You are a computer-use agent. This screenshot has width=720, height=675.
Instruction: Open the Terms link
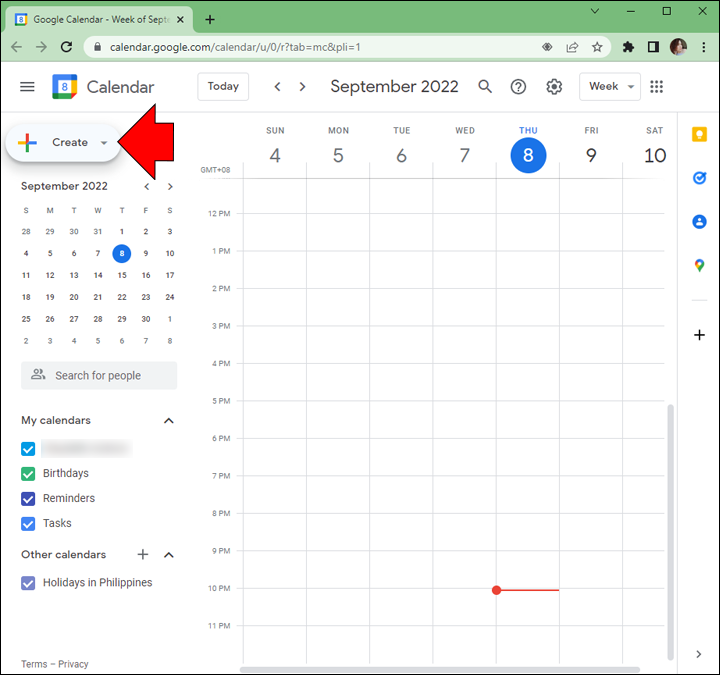click(34, 664)
